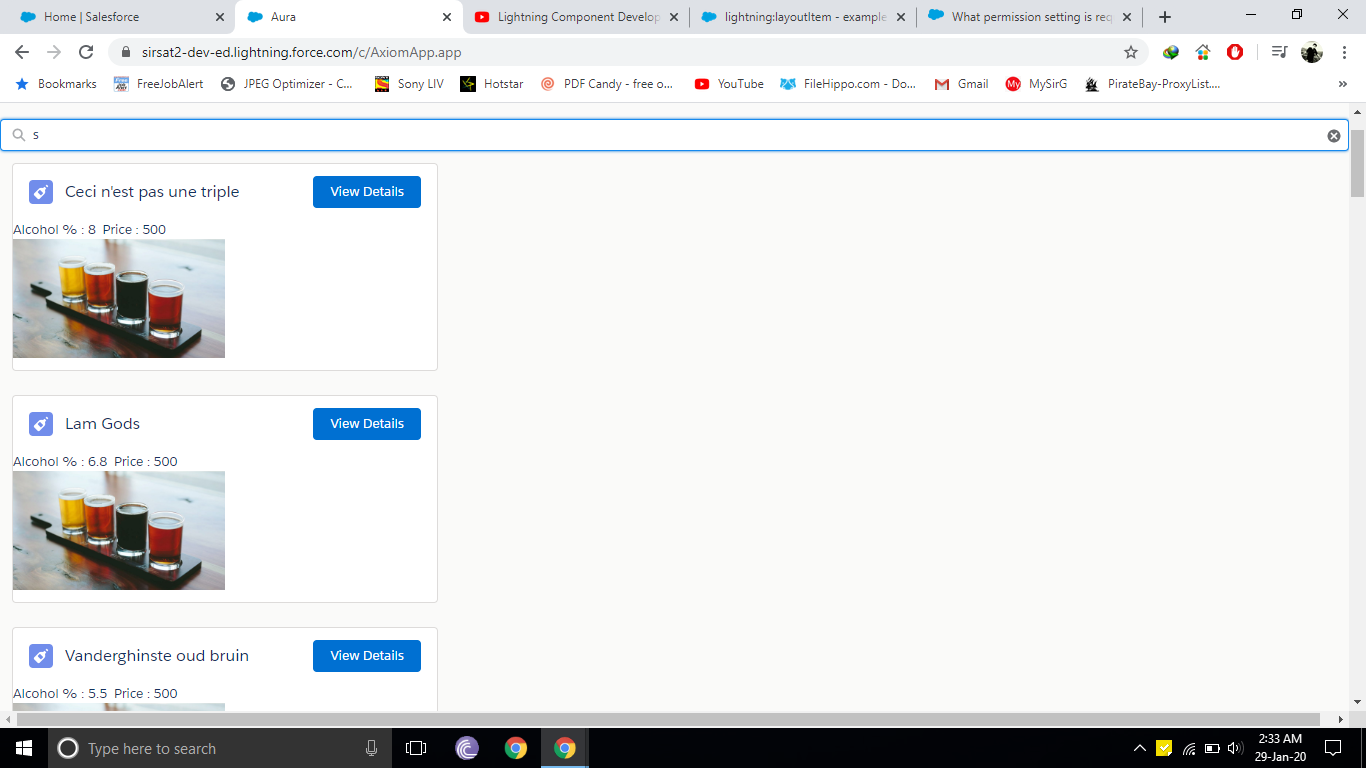This screenshot has width=1366, height=768.
Task: Click the Cortana microphone icon
Action: click(x=372, y=748)
